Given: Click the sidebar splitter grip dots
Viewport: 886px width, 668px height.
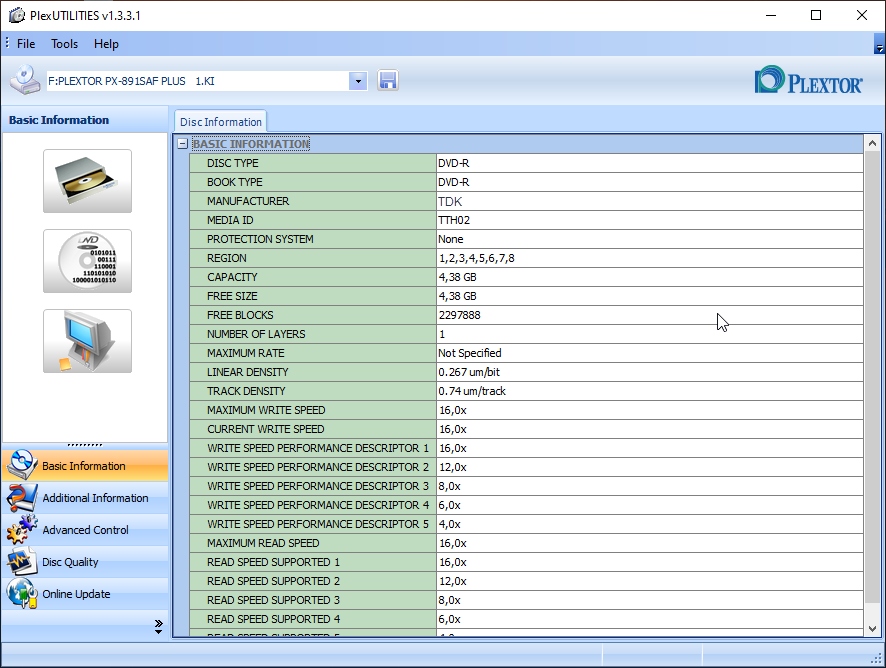Looking at the screenshot, I should (x=85, y=445).
